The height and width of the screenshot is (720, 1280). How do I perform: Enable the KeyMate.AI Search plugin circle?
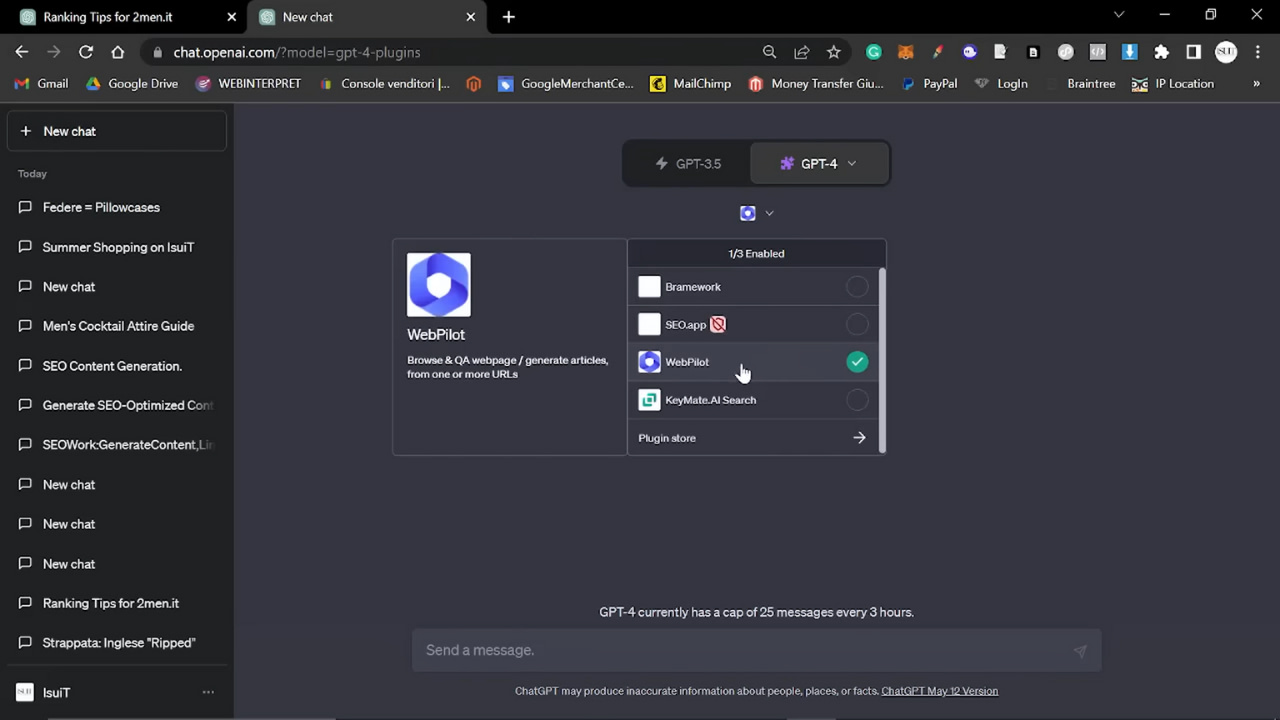[x=857, y=400]
